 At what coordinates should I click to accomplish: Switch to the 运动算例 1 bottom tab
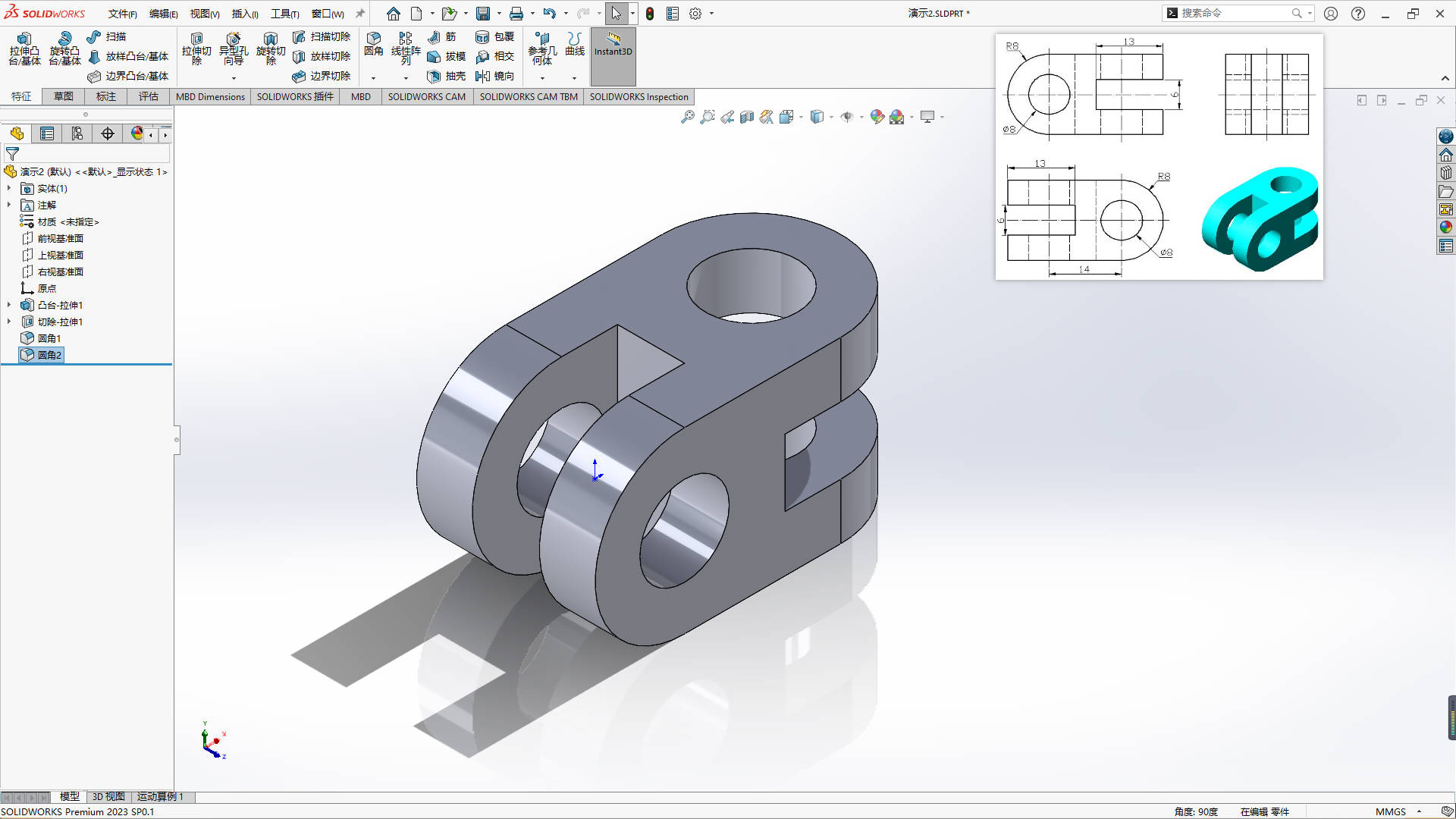point(160,796)
